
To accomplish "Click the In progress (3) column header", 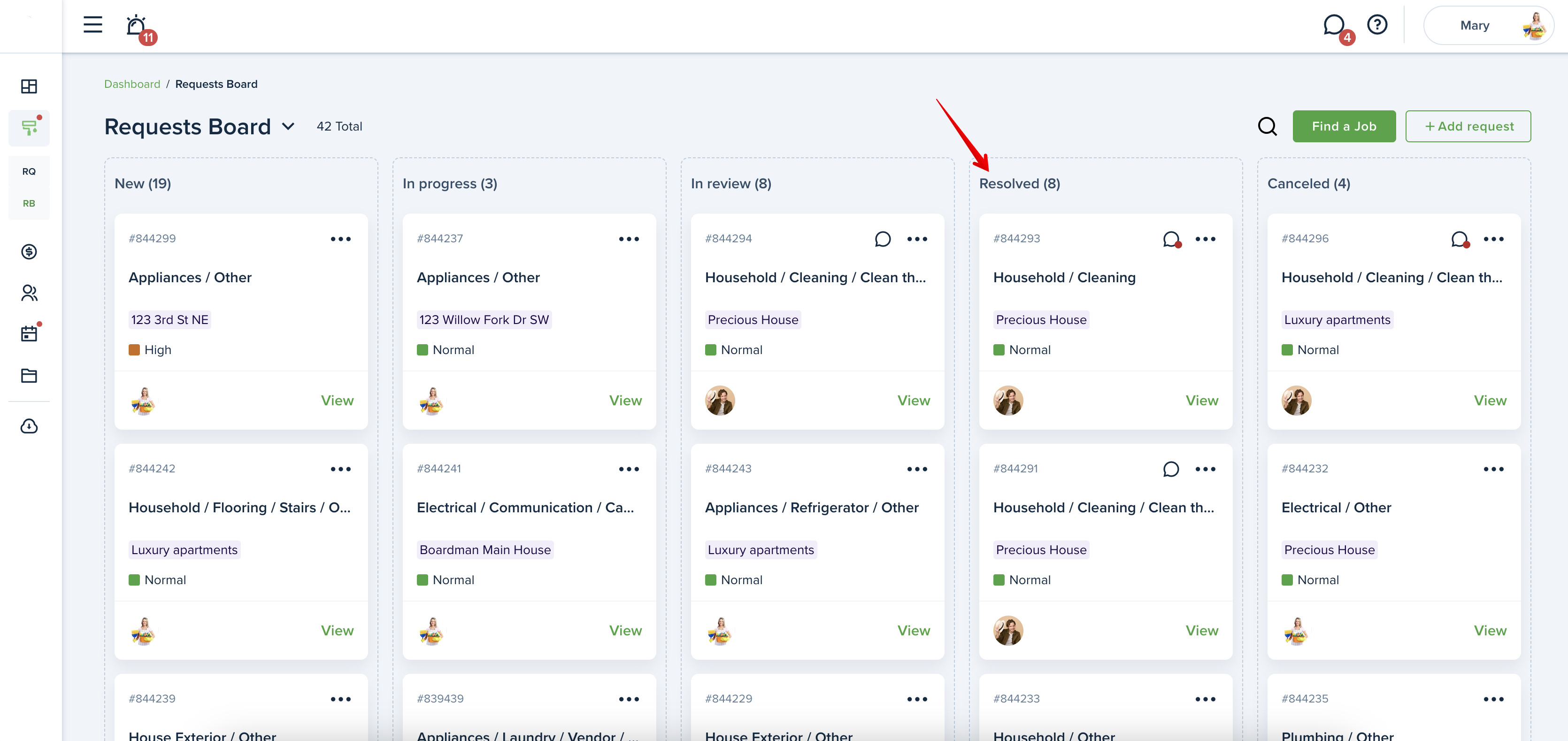I will pyautogui.click(x=450, y=184).
